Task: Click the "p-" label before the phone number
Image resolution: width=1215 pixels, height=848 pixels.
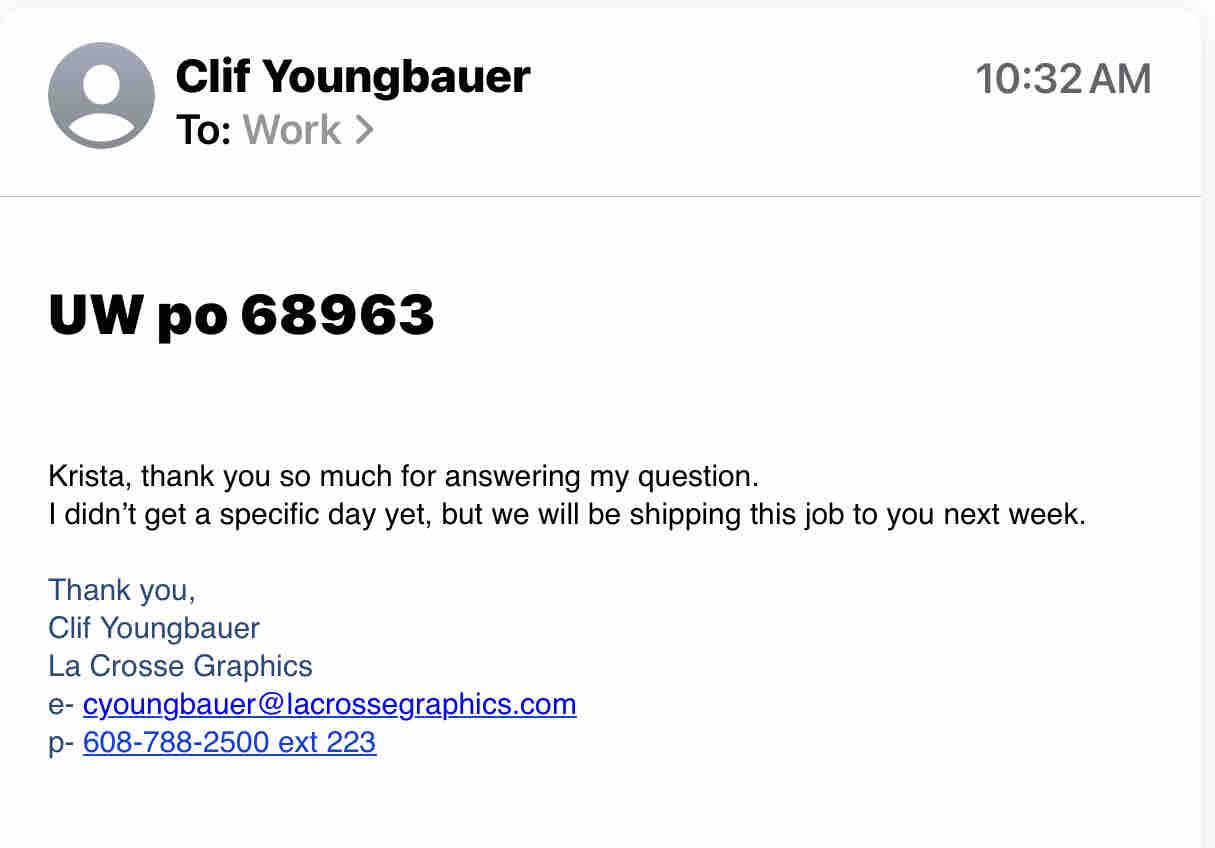Action: tap(61, 742)
